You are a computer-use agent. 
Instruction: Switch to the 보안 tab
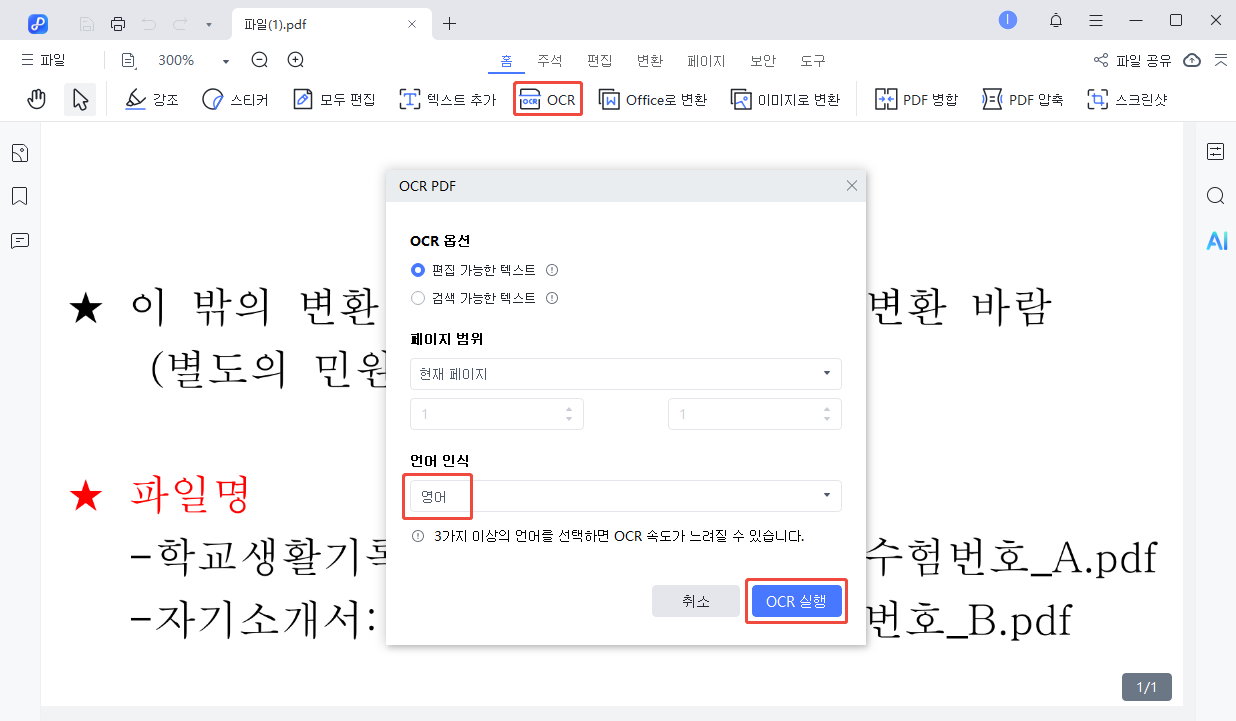tap(763, 60)
